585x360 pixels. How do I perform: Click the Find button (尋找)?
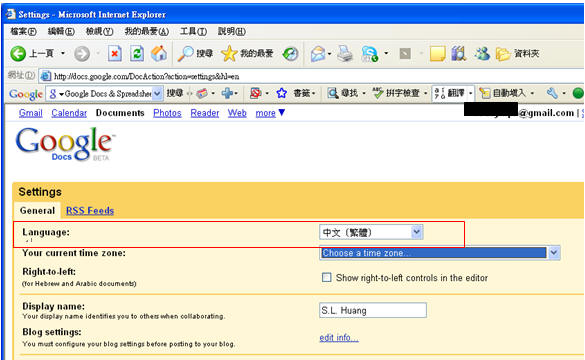342,93
